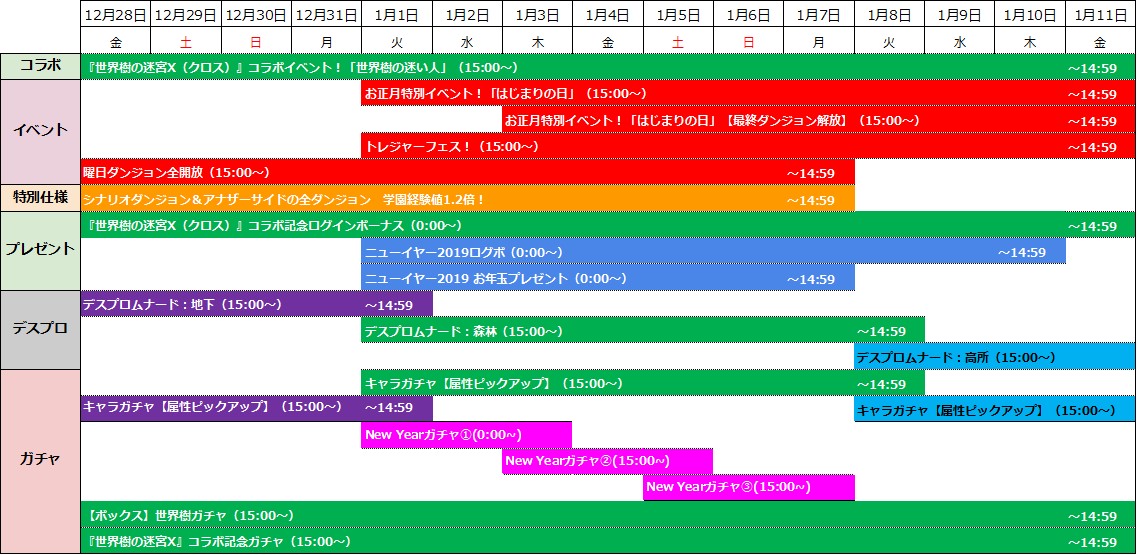The image size is (1137, 555).
Task: Click the purple キャラガチャ【属性ピックアップ】 title
Action: tap(212, 407)
